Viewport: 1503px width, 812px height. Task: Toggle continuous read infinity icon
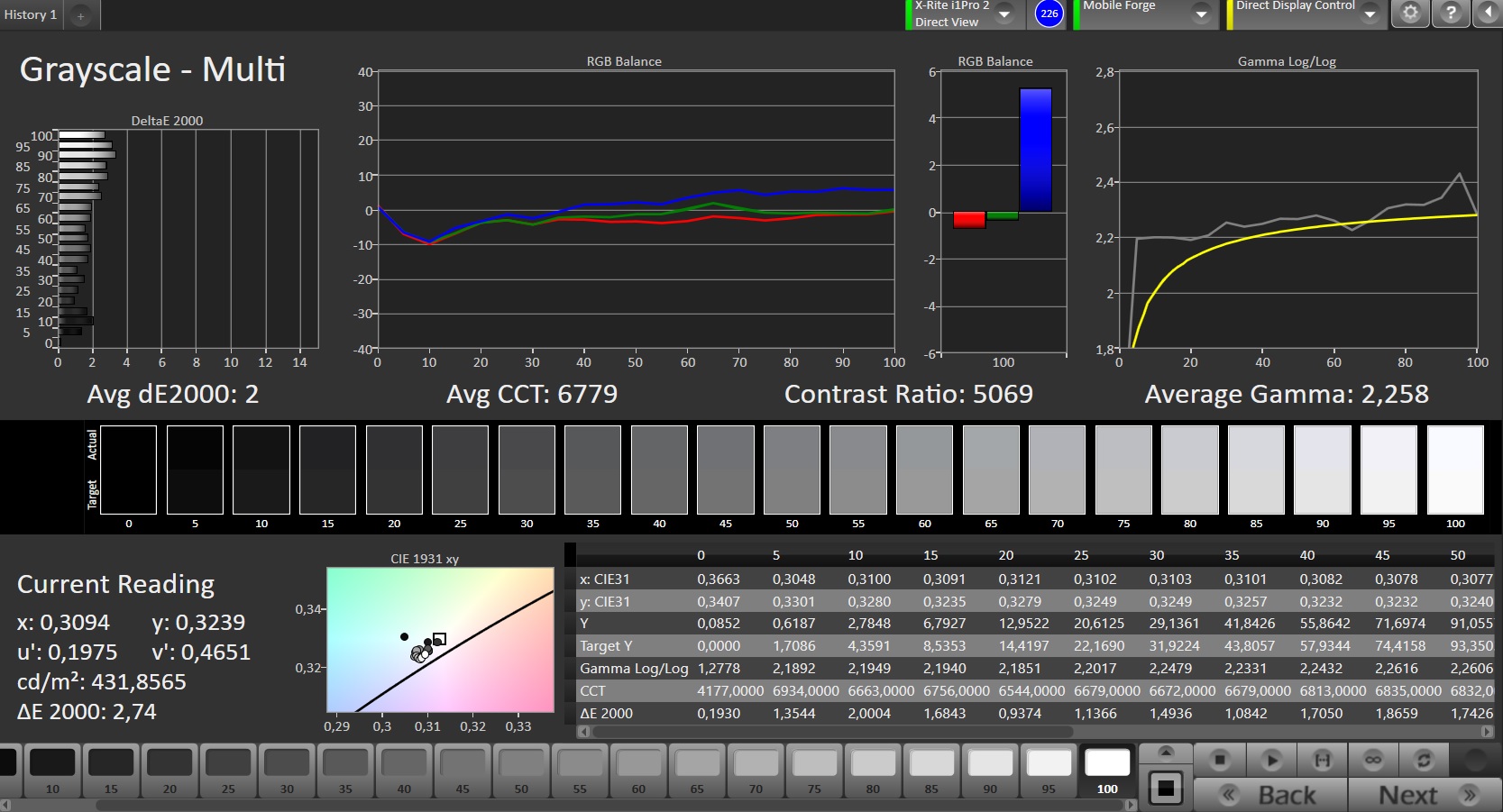pyautogui.click(x=1373, y=760)
